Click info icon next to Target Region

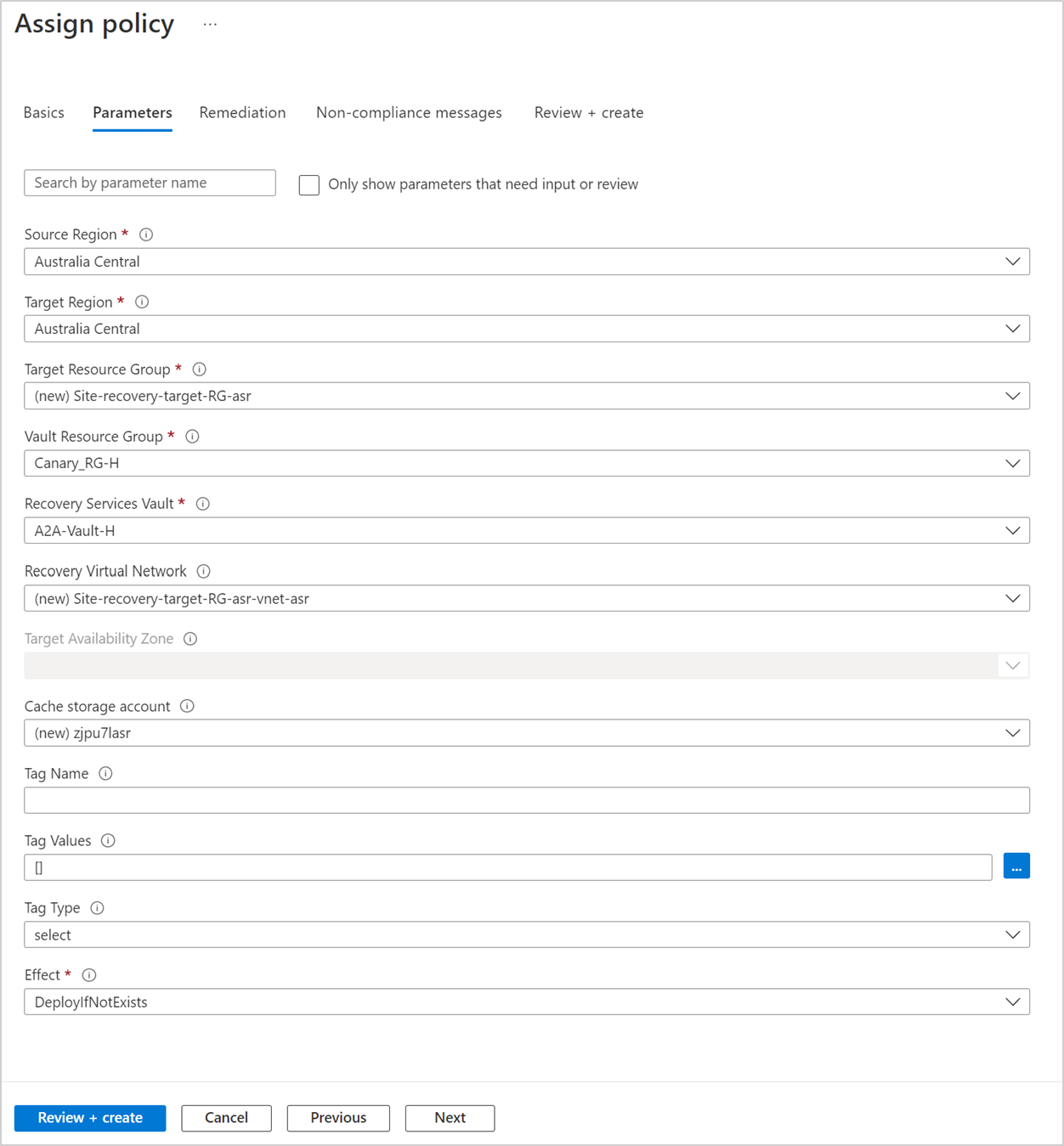142,302
